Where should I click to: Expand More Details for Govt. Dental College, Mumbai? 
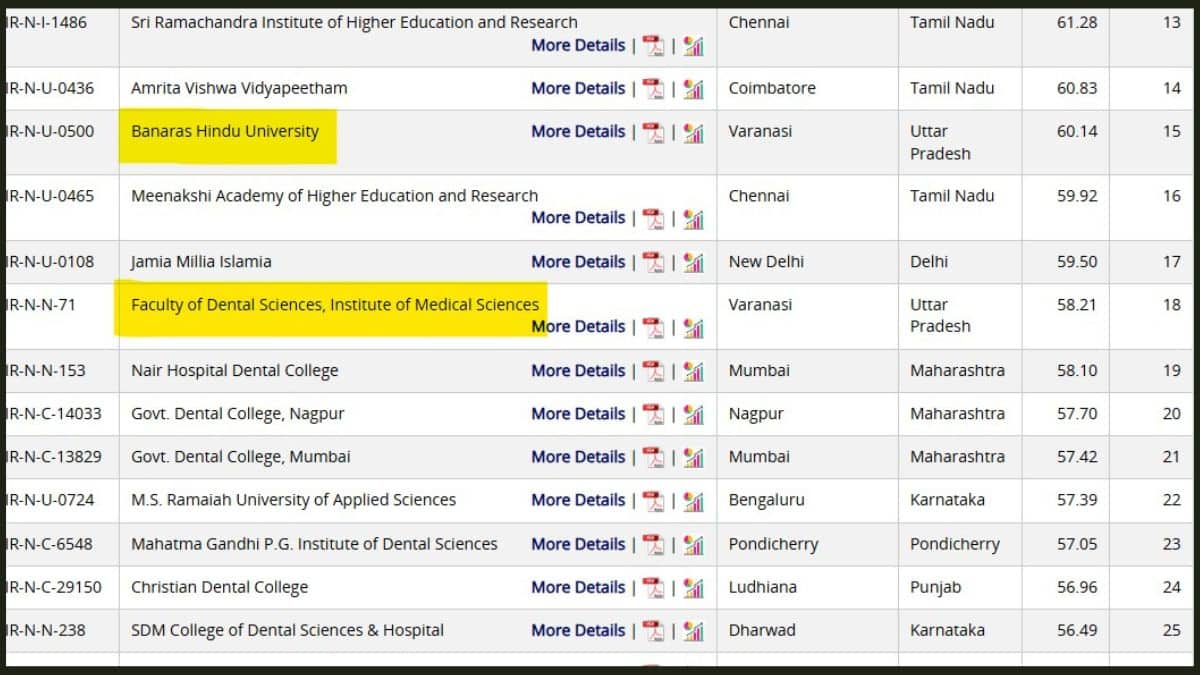pyautogui.click(x=578, y=457)
